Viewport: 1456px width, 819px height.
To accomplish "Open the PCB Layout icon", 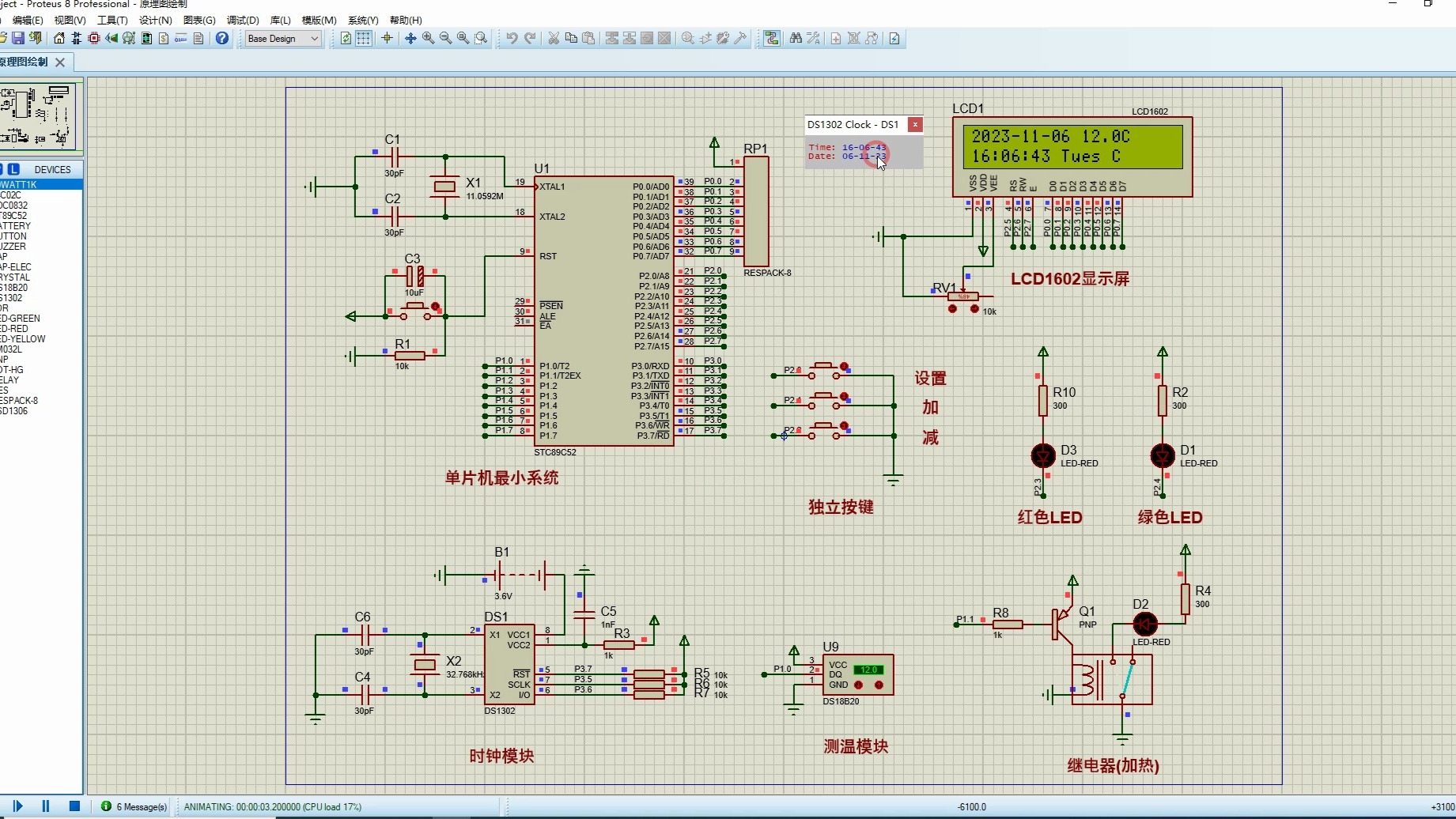I will click(94, 38).
